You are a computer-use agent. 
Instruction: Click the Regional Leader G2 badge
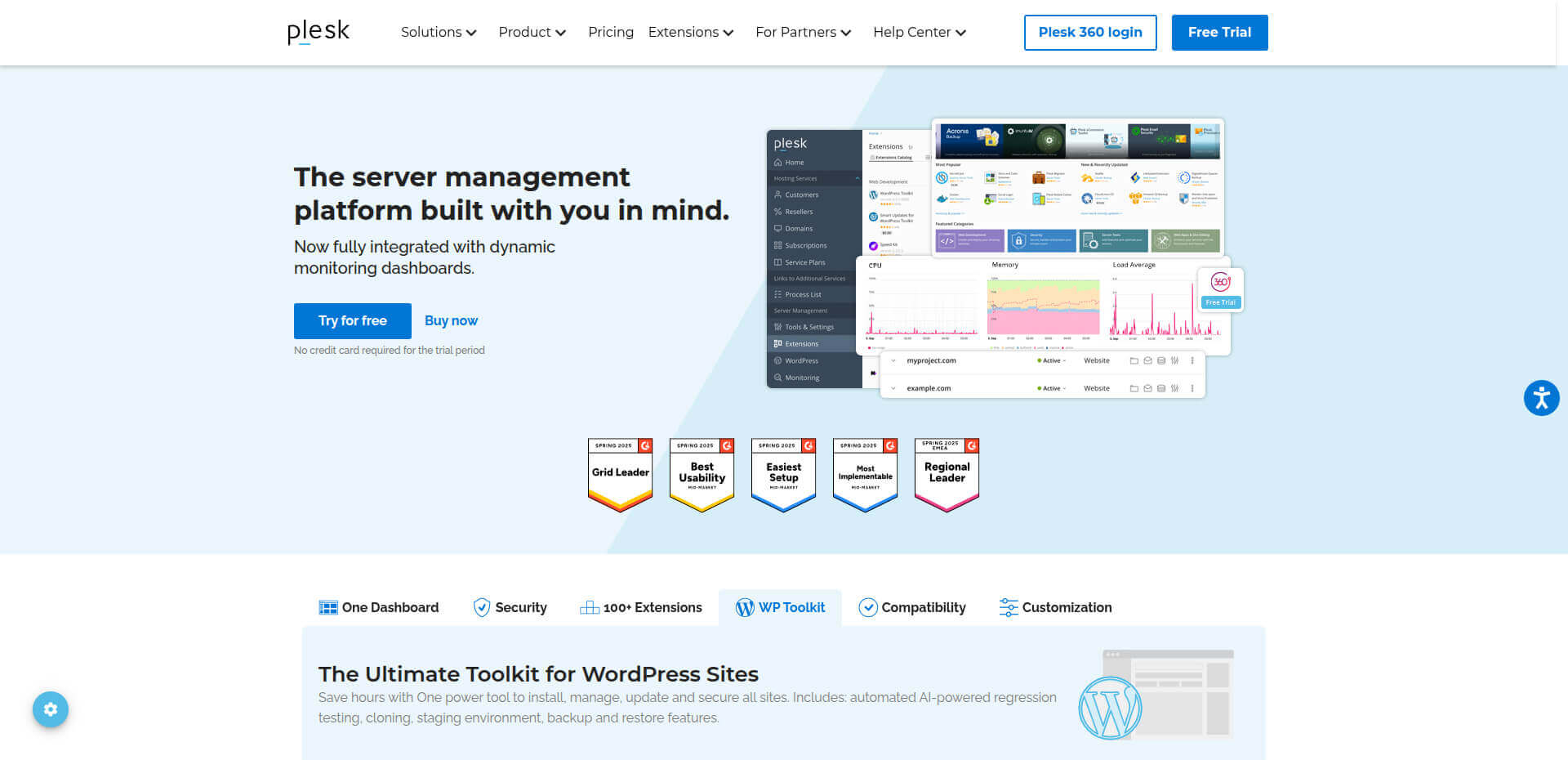pos(947,475)
